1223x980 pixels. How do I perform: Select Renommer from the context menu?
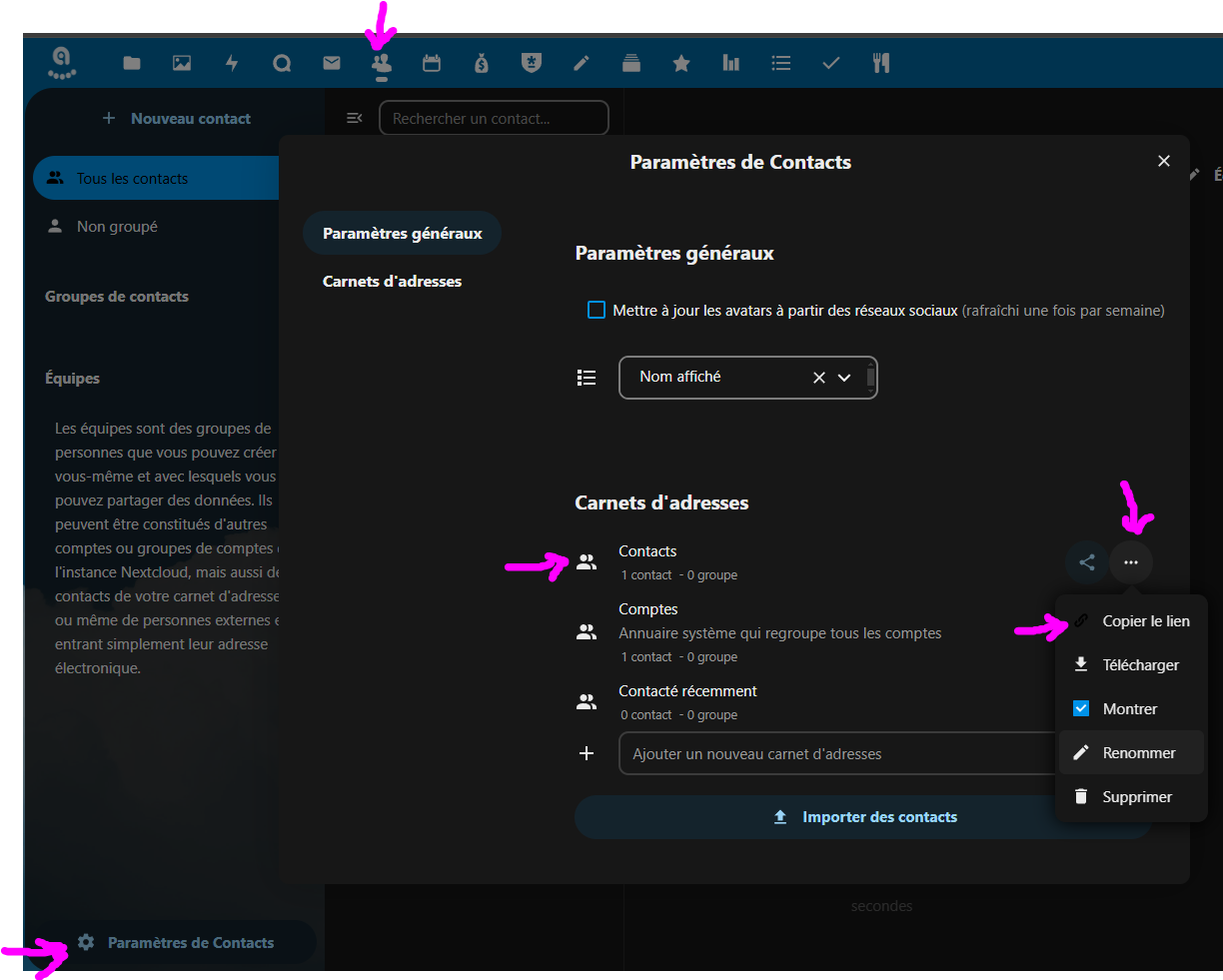click(1138, 753)
